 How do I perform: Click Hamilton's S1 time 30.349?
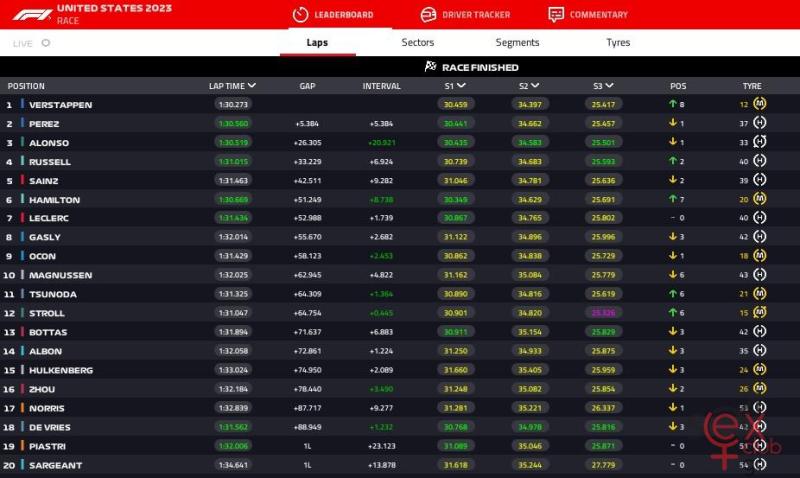(456, 199)
